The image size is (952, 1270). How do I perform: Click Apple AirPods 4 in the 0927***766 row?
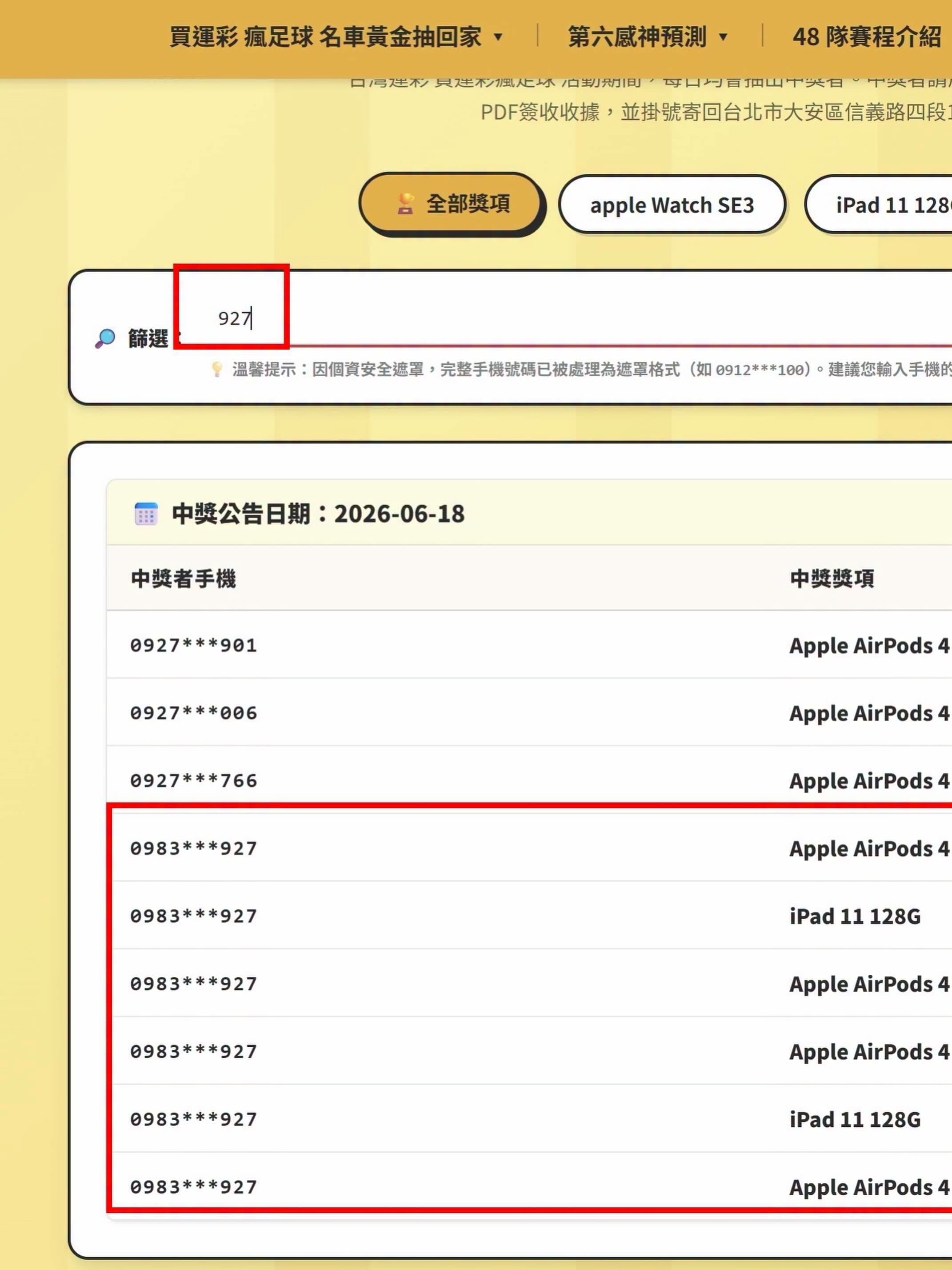point(869,781)
